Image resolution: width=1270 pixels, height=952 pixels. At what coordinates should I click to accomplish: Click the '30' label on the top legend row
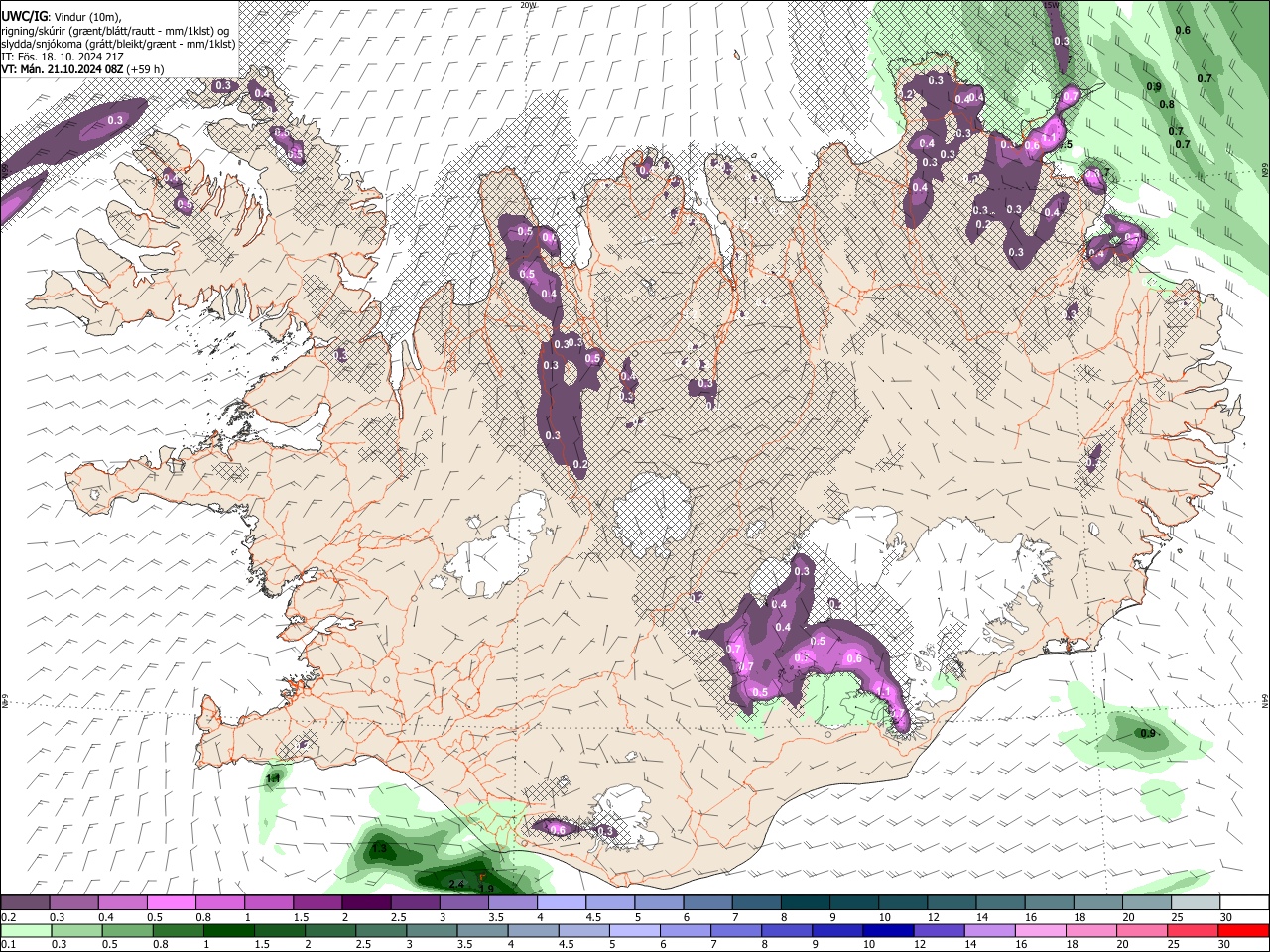pos(1226,917)
